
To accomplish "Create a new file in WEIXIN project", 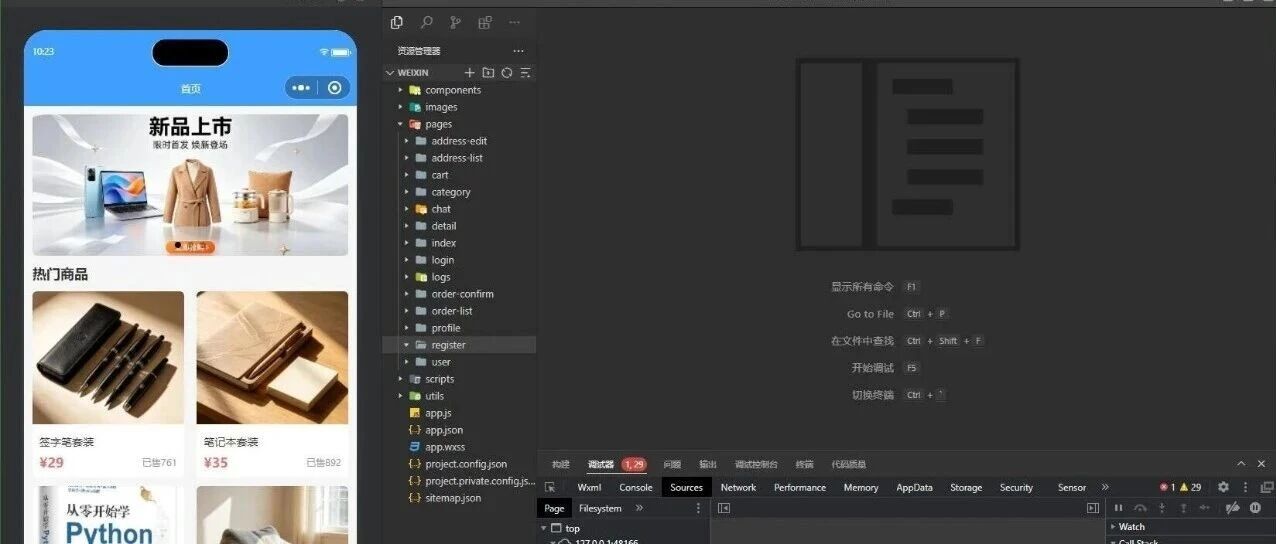I will click(470, 73).
